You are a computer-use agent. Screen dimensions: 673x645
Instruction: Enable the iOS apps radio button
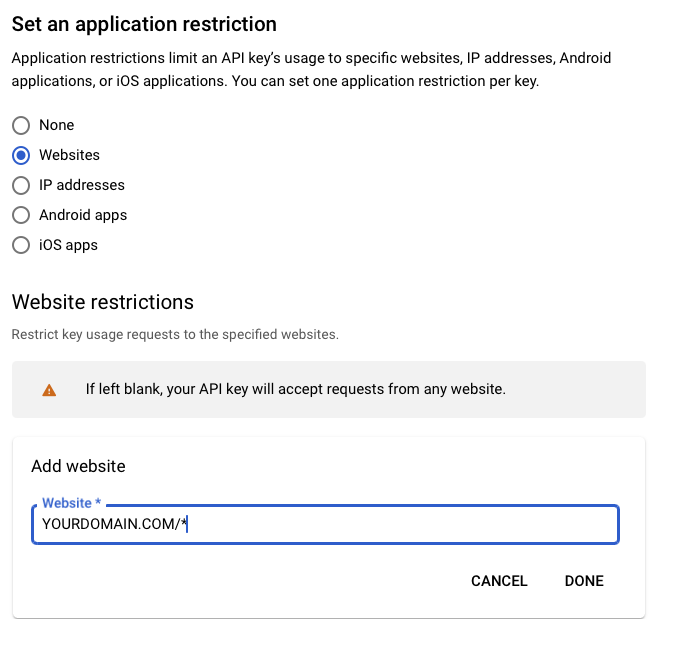(x=20, y=245)
